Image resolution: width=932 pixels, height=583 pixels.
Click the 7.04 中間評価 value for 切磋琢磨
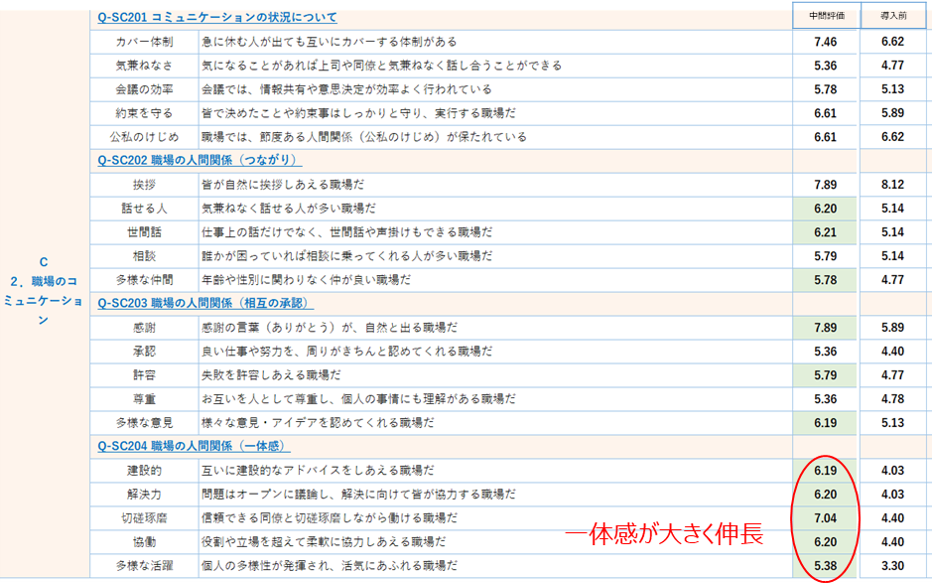[826, 518]
